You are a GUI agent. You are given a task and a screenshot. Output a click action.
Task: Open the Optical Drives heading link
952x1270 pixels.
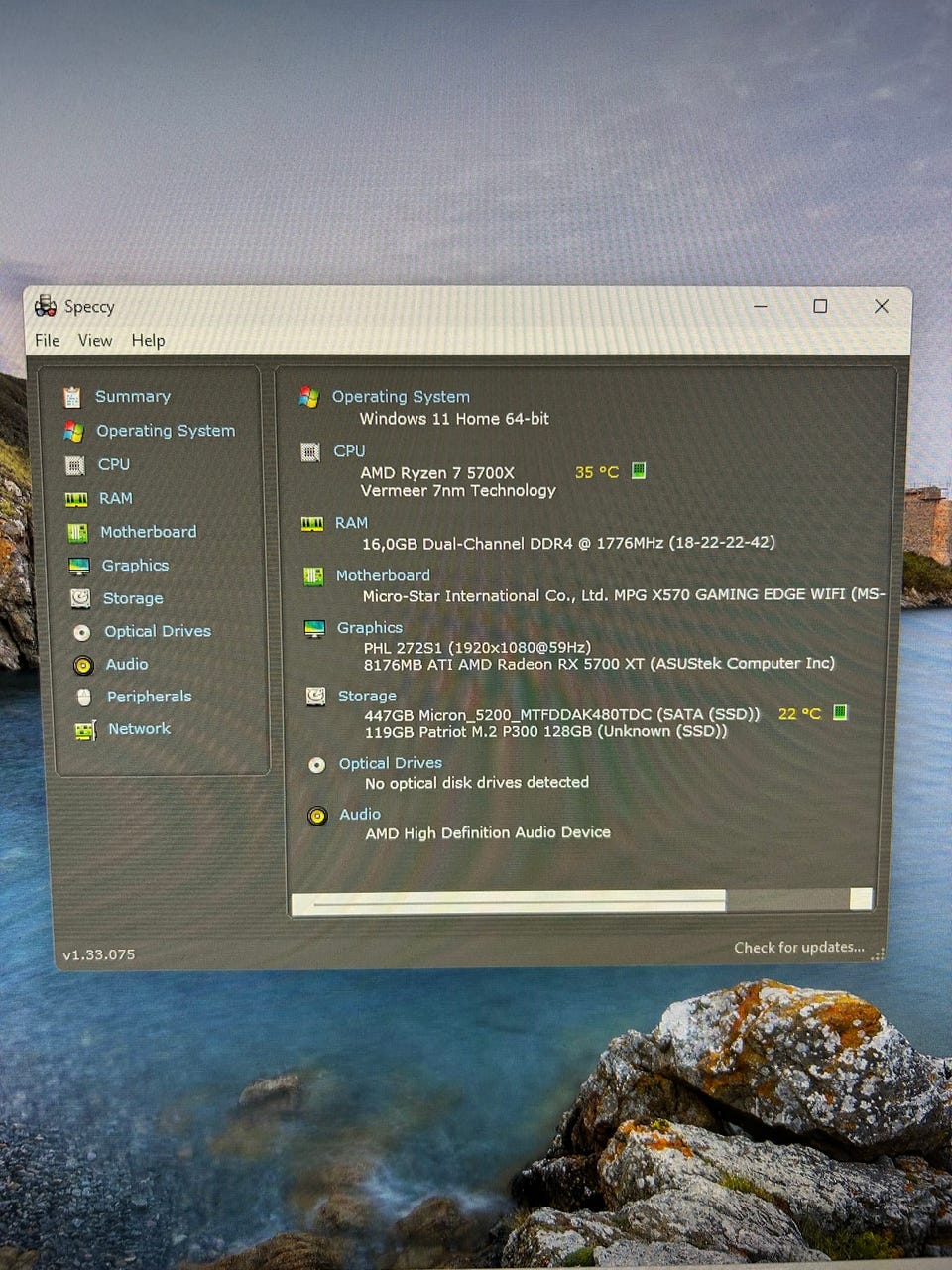391,763
